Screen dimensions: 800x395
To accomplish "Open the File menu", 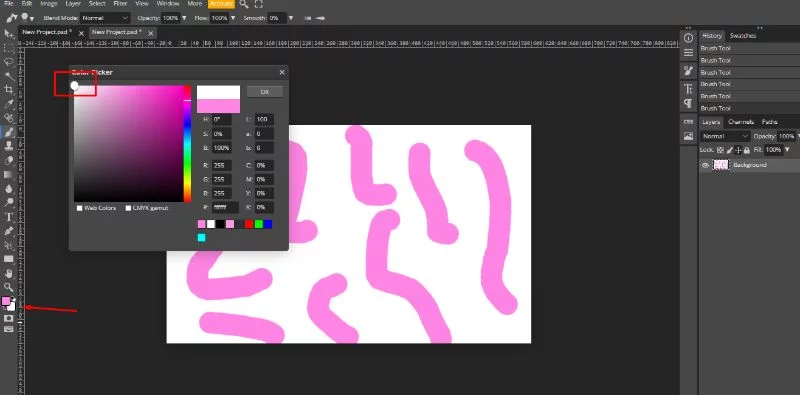I will coord(9,4).
